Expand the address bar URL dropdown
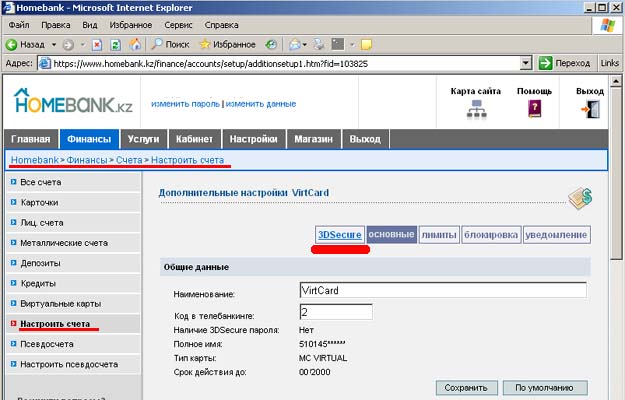The width and height of the screenshot is (625, 400). [x=526, y=63]
